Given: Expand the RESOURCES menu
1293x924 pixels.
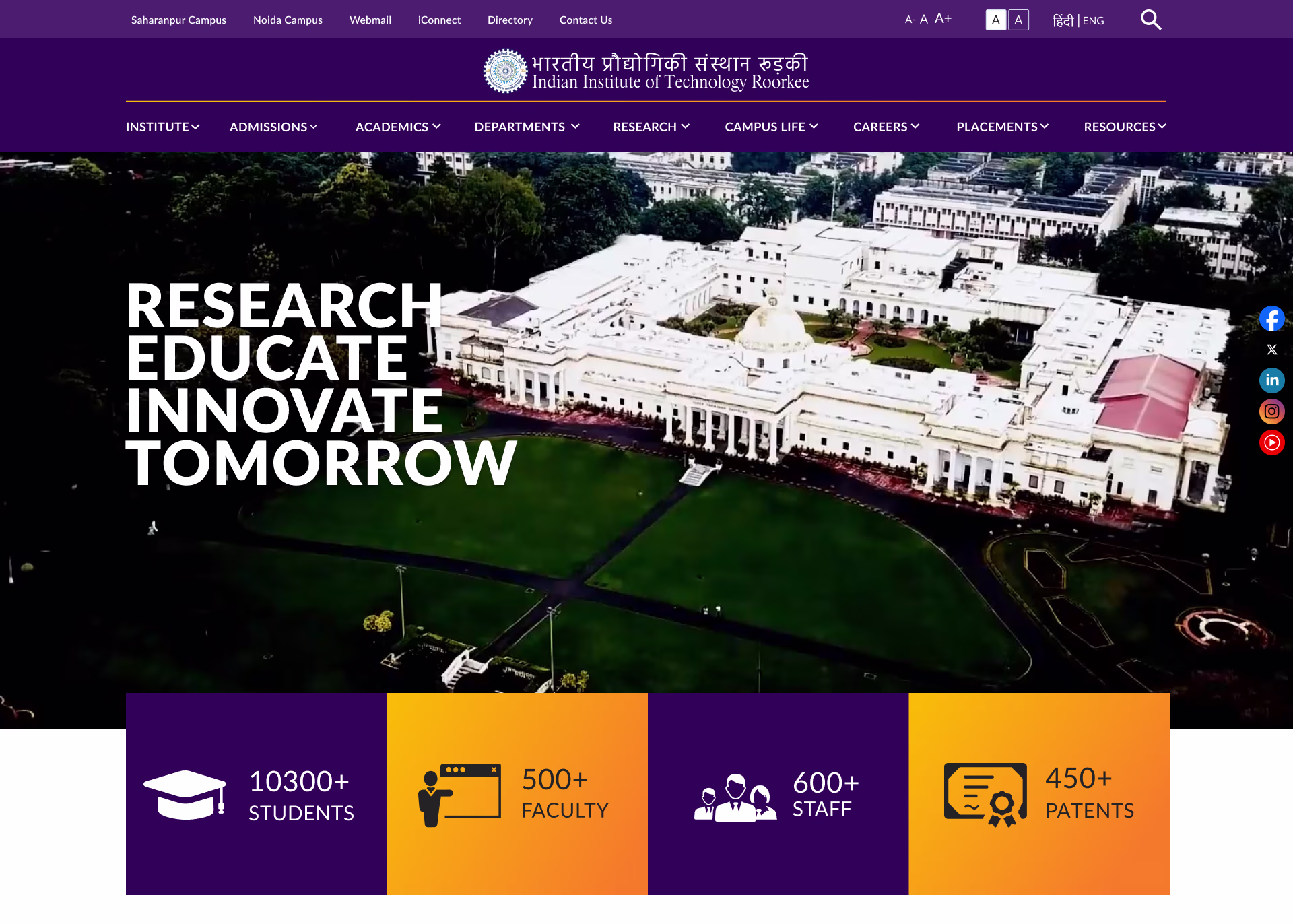Looking at the screenshot, I should pyautogui.click(x=1125, y=127).
